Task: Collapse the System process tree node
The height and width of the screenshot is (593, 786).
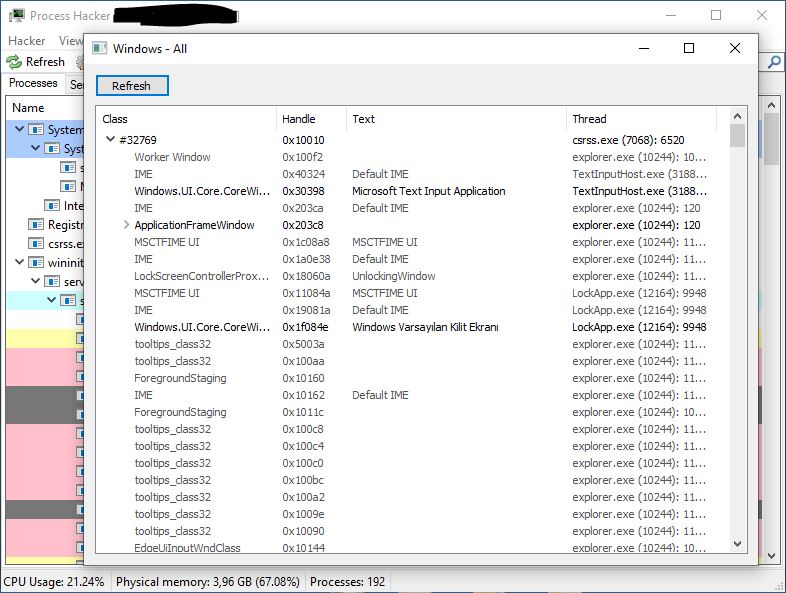Action: coord(20,129)
